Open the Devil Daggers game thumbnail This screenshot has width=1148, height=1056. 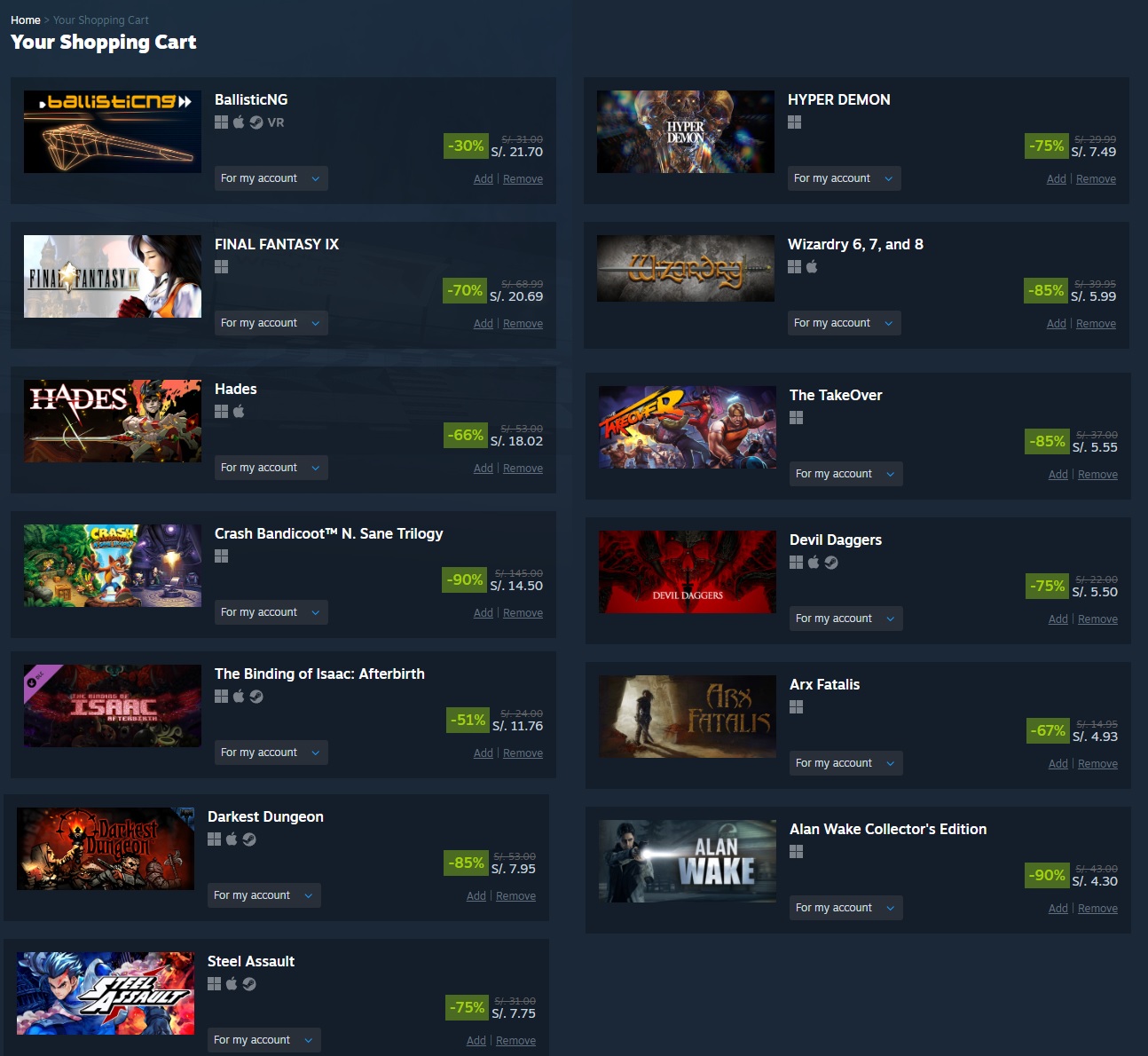click(688, 571)
